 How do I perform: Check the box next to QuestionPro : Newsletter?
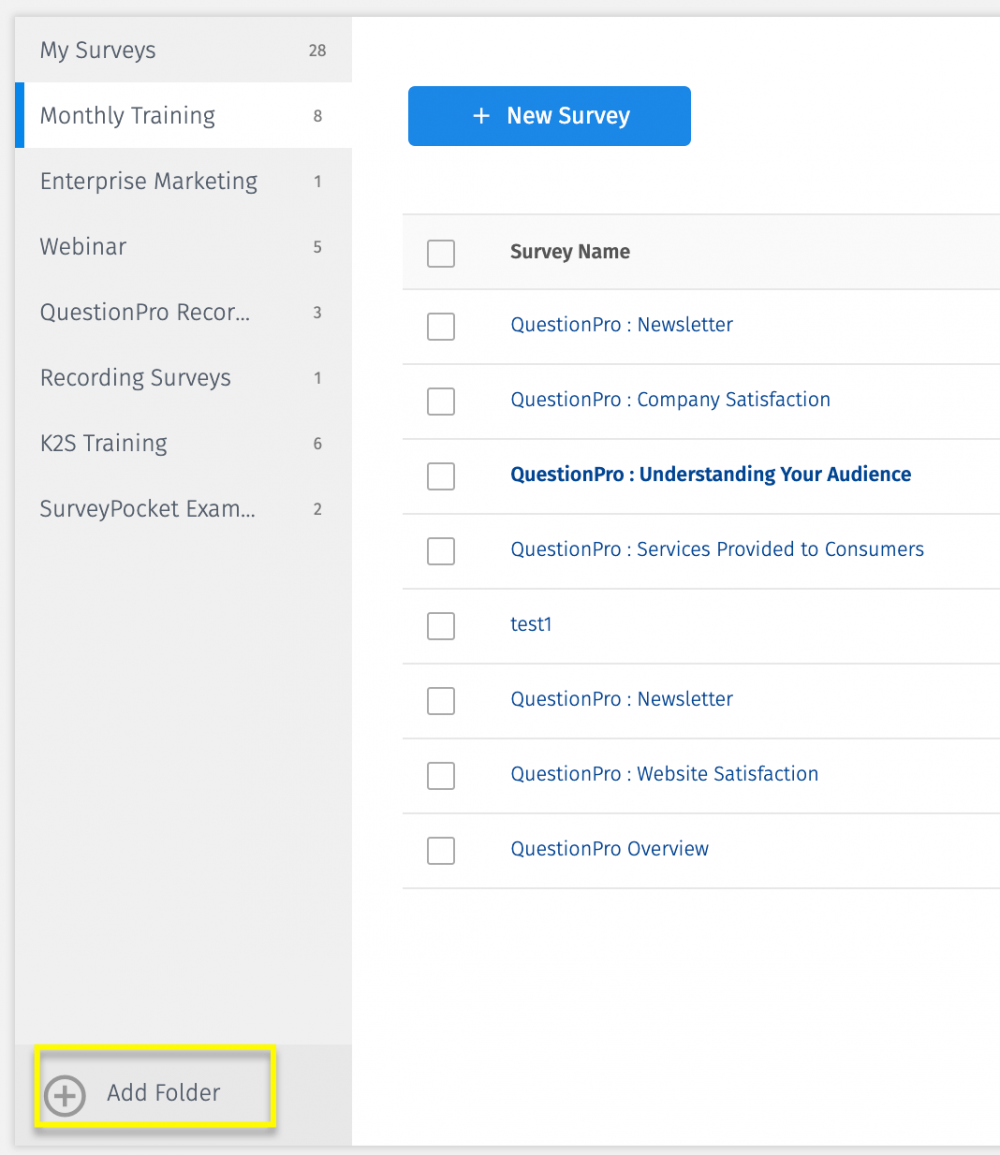tap(441, 326)
